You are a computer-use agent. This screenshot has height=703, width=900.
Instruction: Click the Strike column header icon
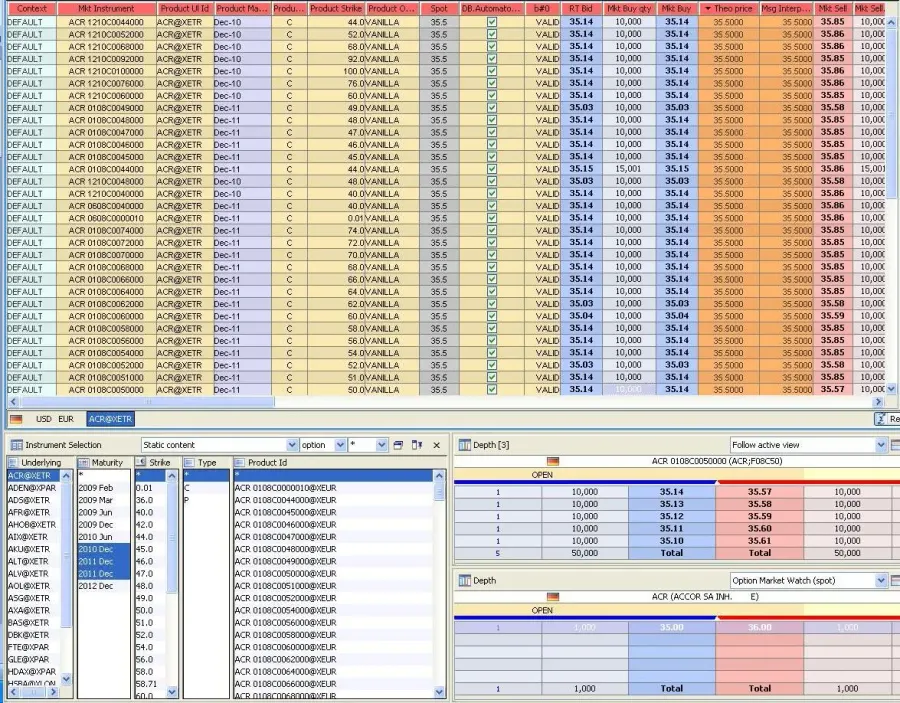[141, 463]
